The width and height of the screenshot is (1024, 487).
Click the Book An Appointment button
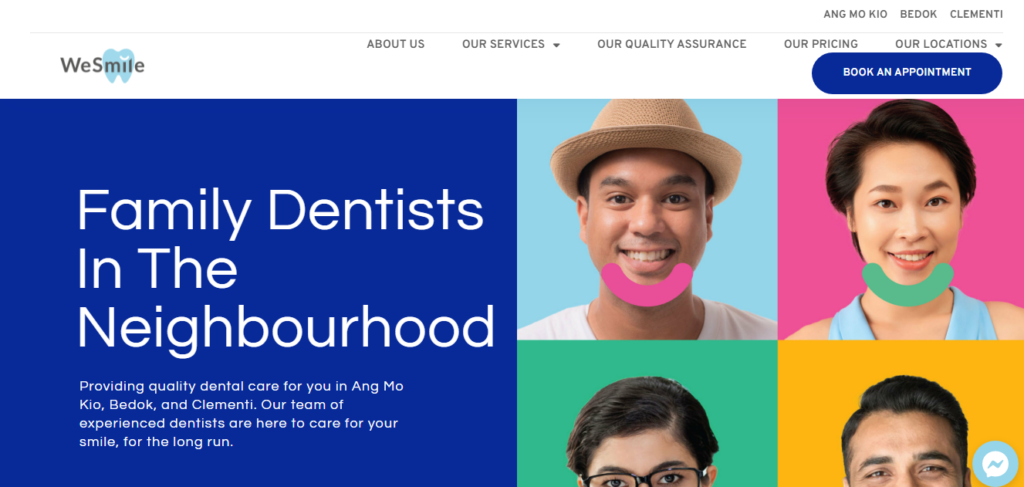pos(906,72)
